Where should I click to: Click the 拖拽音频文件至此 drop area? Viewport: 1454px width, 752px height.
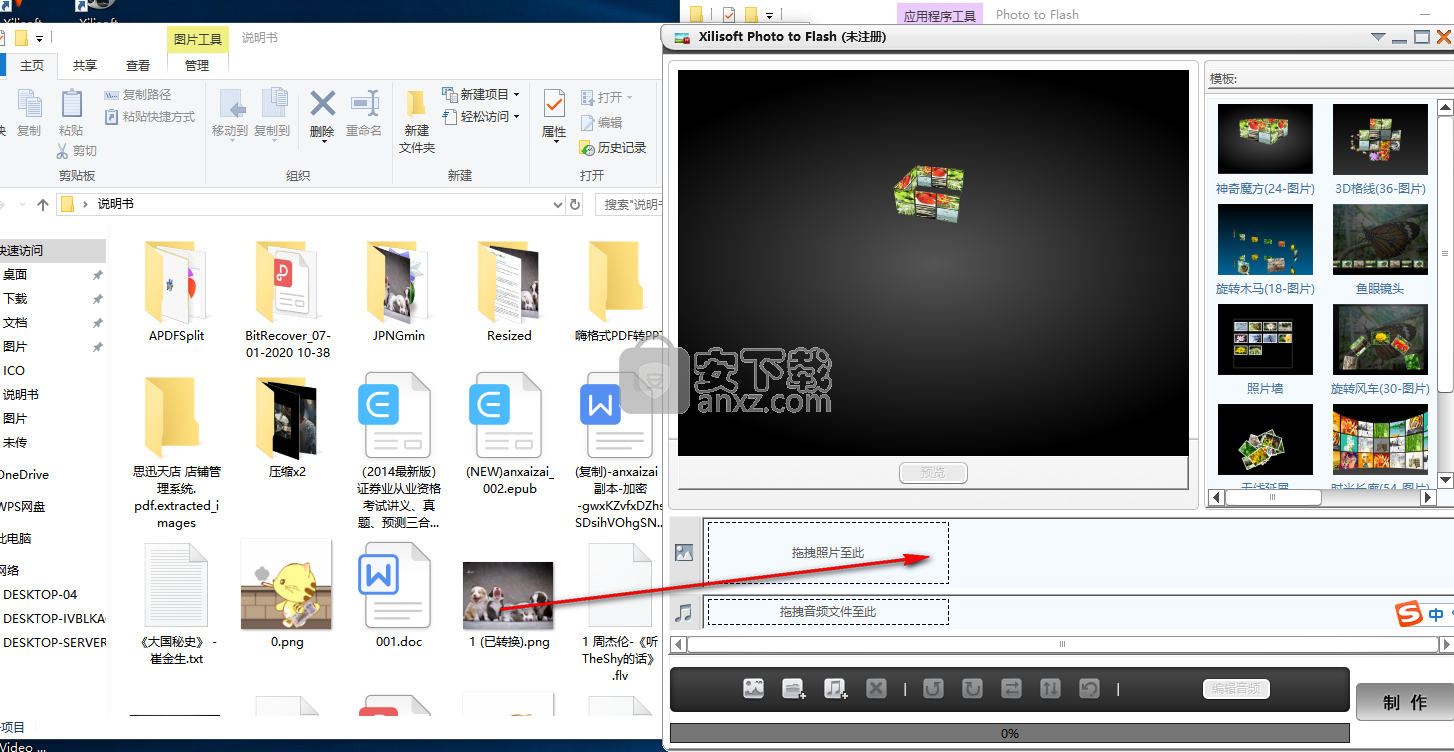(x=828, y=611)
